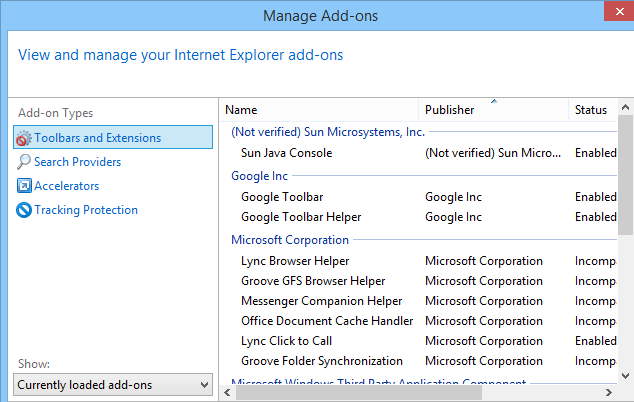The height and width of the screenshot is (402, 634).
Task: Click the horizontal scrollbar thumb
Action: [x=359, y=392]
